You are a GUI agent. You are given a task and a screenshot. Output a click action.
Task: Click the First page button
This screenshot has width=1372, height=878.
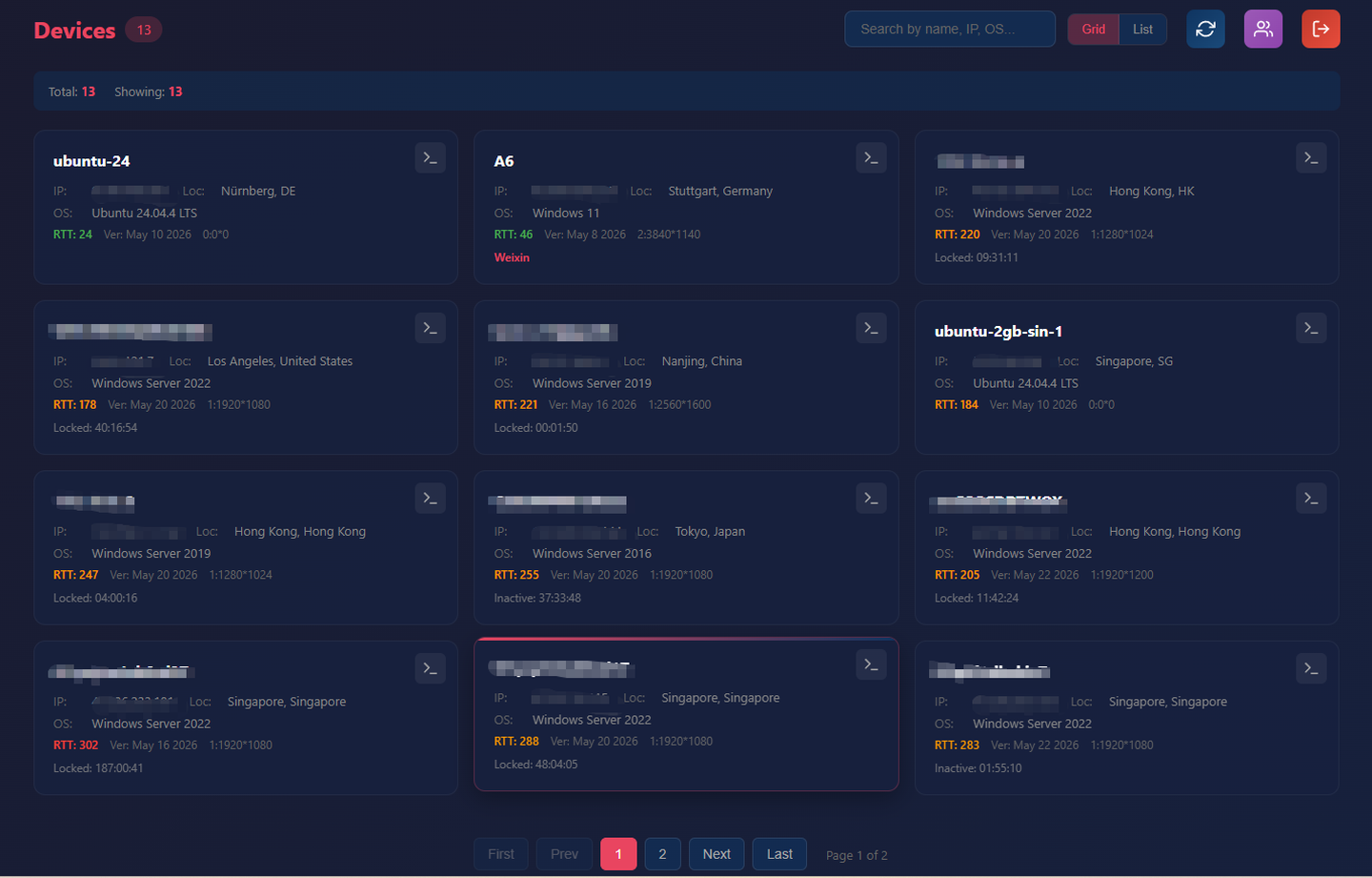click(x=501, y=854)
